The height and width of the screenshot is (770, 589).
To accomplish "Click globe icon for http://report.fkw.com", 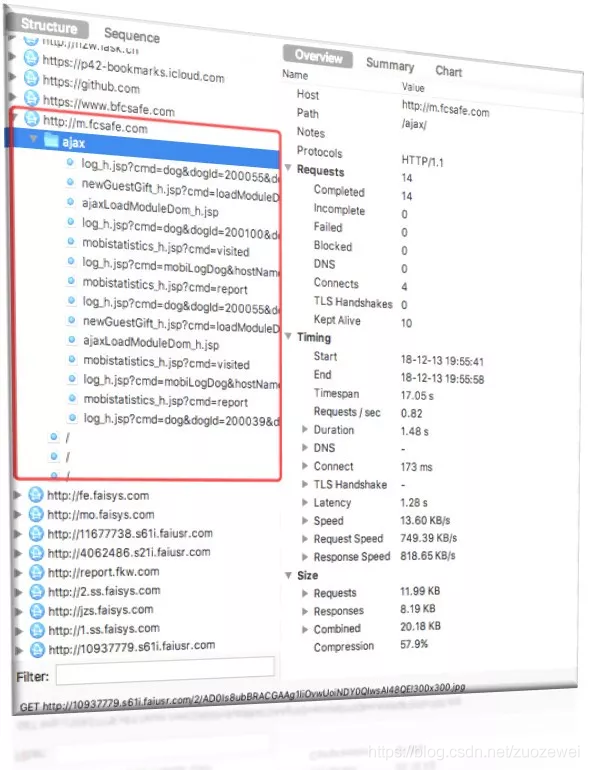I will click(36, 572).
